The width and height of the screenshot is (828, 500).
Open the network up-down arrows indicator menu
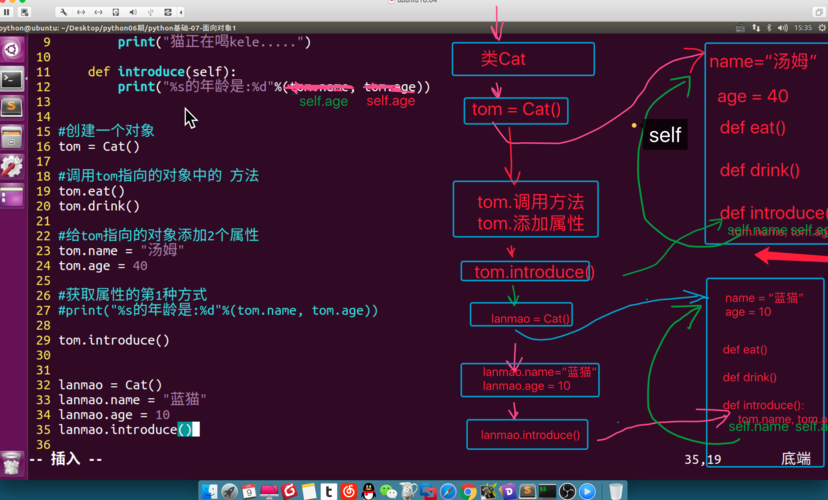pos(756,27)
